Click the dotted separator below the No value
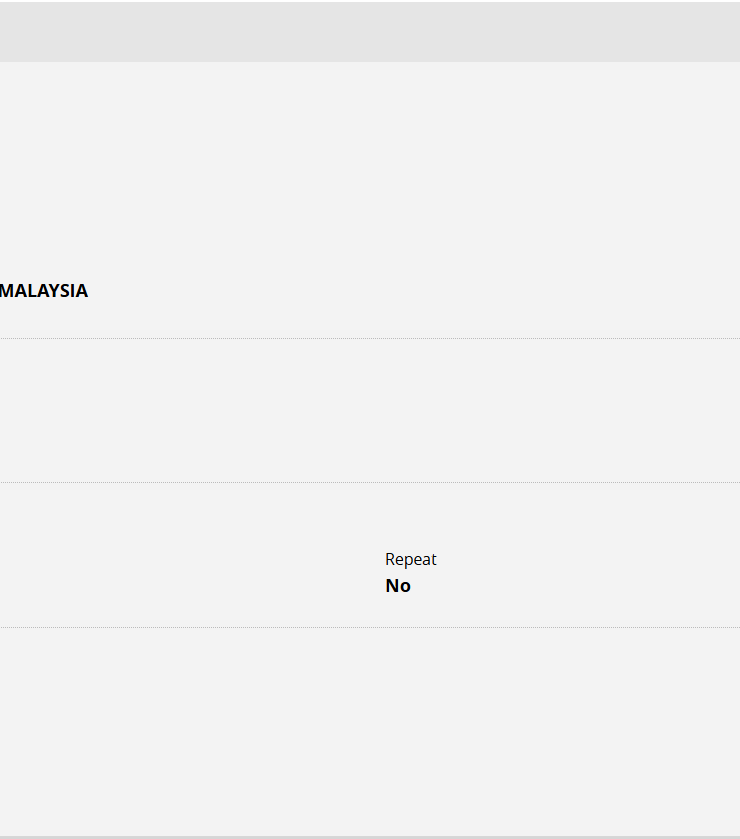The image size is (740, 839). [370, 628]
